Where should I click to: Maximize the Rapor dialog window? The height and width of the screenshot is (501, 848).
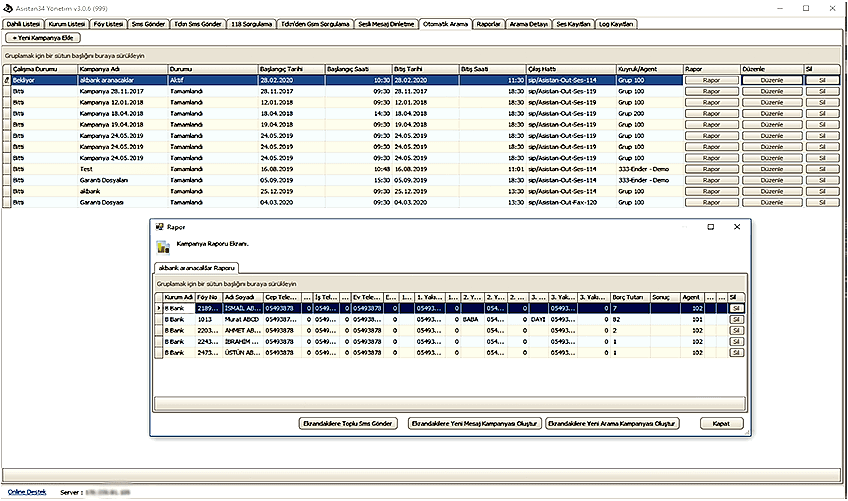[x=710, y=227]
